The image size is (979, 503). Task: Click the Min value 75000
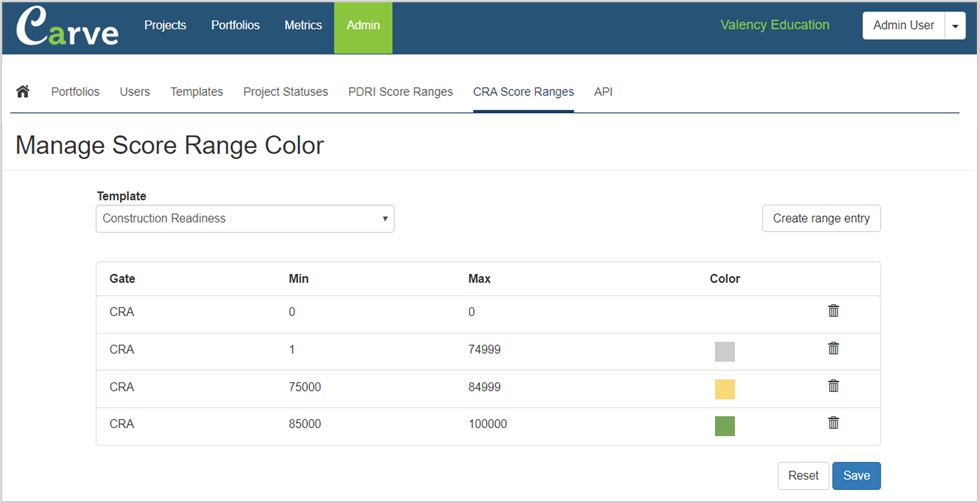pyautogui.click(x=305, y=387)
